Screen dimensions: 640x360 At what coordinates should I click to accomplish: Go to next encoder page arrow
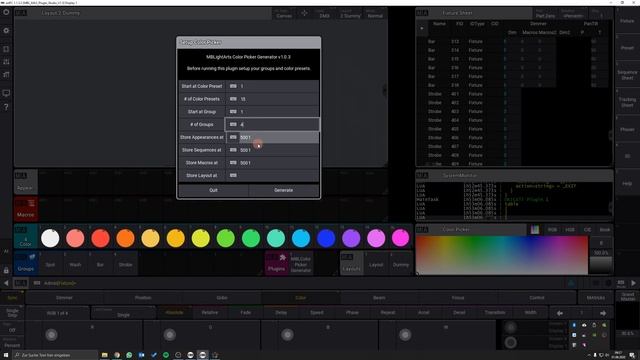click(603, 313)
